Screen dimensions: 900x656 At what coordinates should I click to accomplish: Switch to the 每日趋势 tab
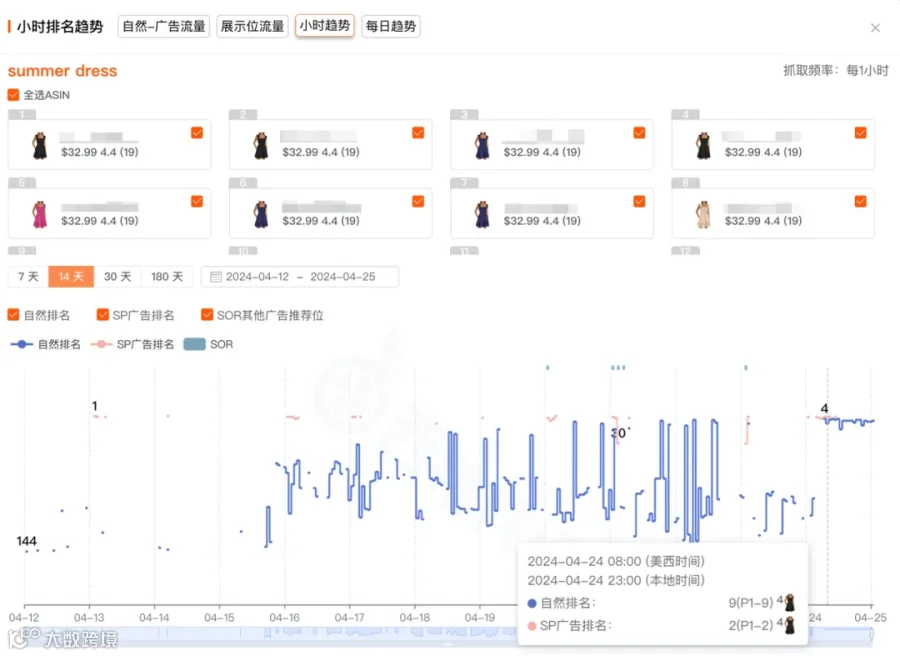coord(391,26)
